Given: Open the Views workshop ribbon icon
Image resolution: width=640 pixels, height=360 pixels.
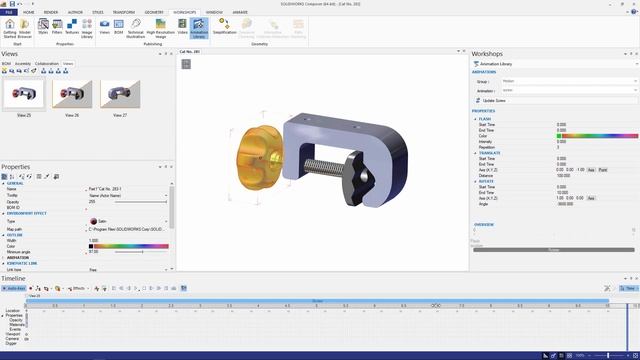Looking at the screenshot, I should click(x=104, y=27).
